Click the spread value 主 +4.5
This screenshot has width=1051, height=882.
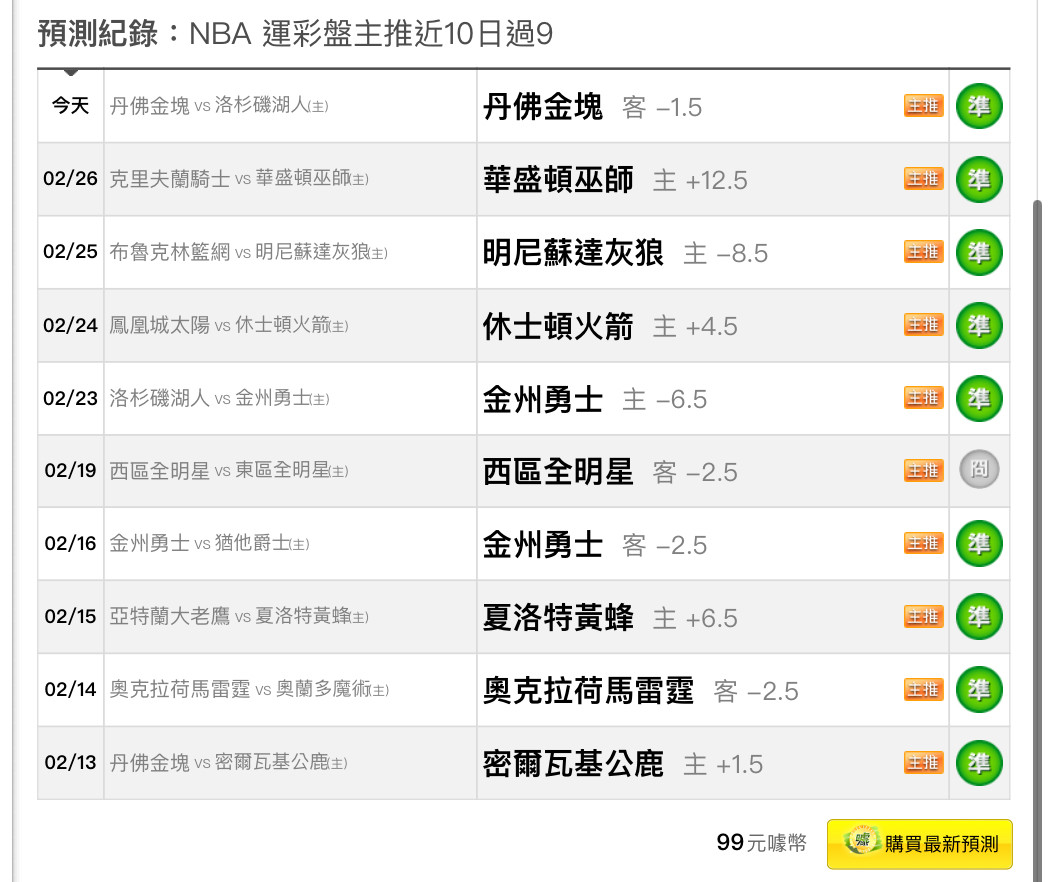pos(695,326)
